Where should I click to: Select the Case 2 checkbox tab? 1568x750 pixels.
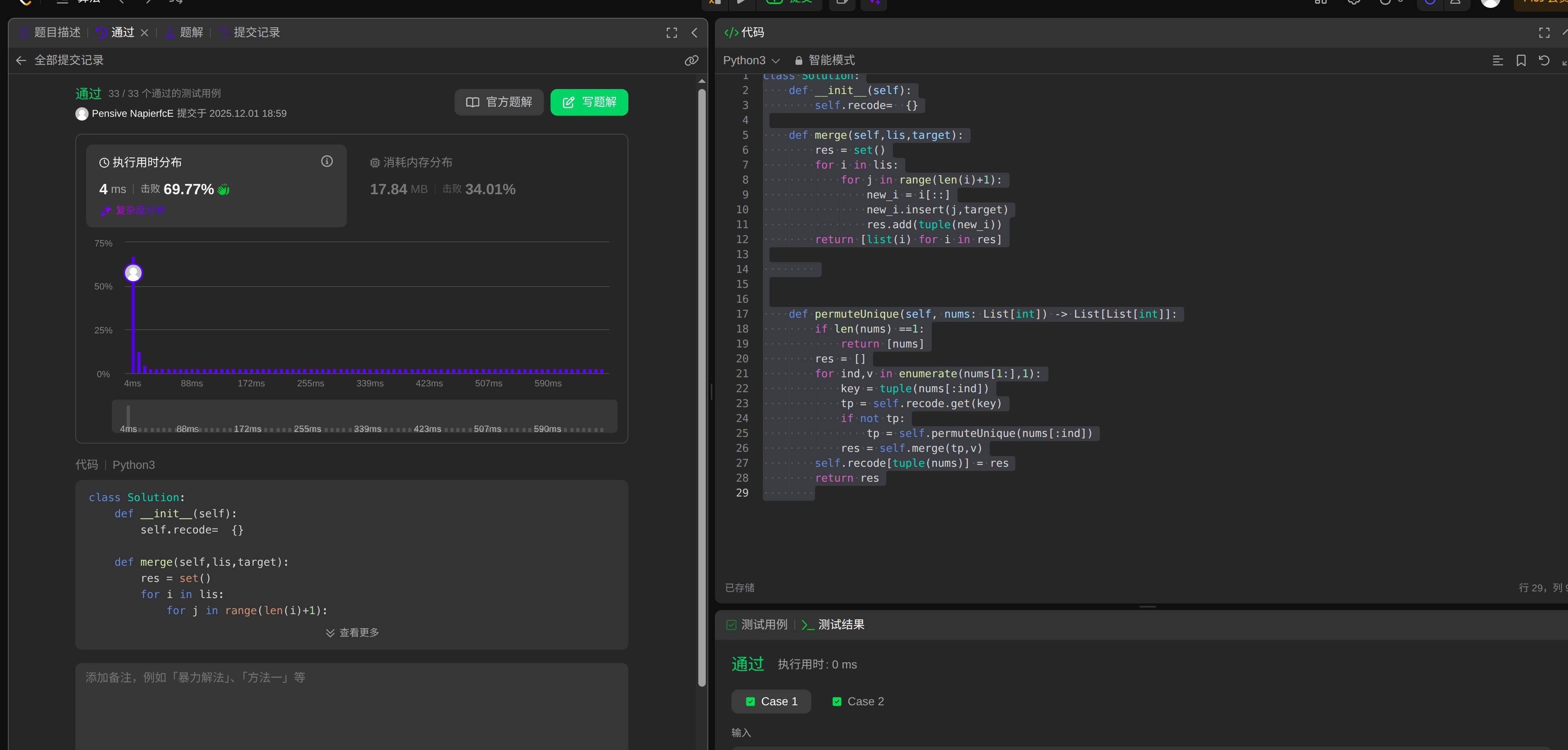pyautogui.click(x=858, y=701)
